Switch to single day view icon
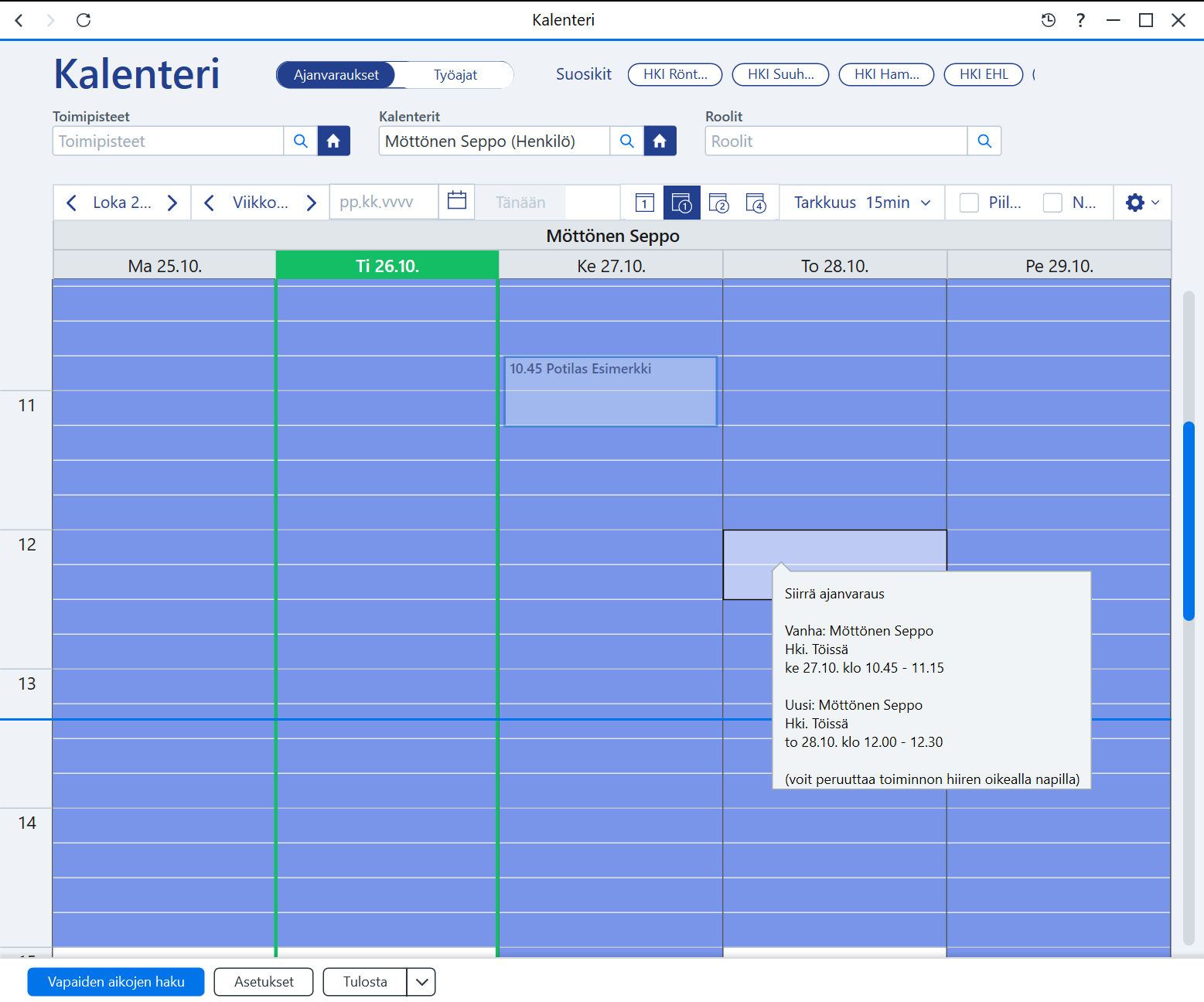 pyautogui.click(x=645, y=203)
